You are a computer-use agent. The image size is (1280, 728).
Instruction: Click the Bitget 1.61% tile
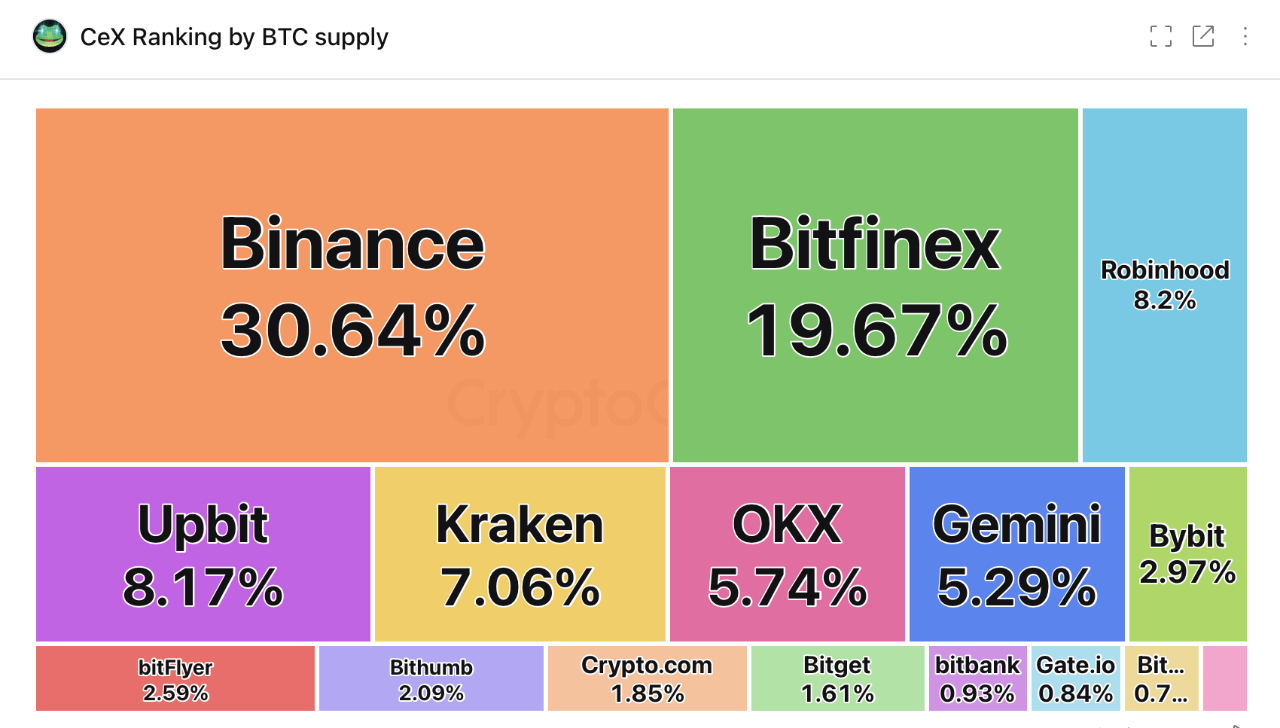tap(837, 678)
